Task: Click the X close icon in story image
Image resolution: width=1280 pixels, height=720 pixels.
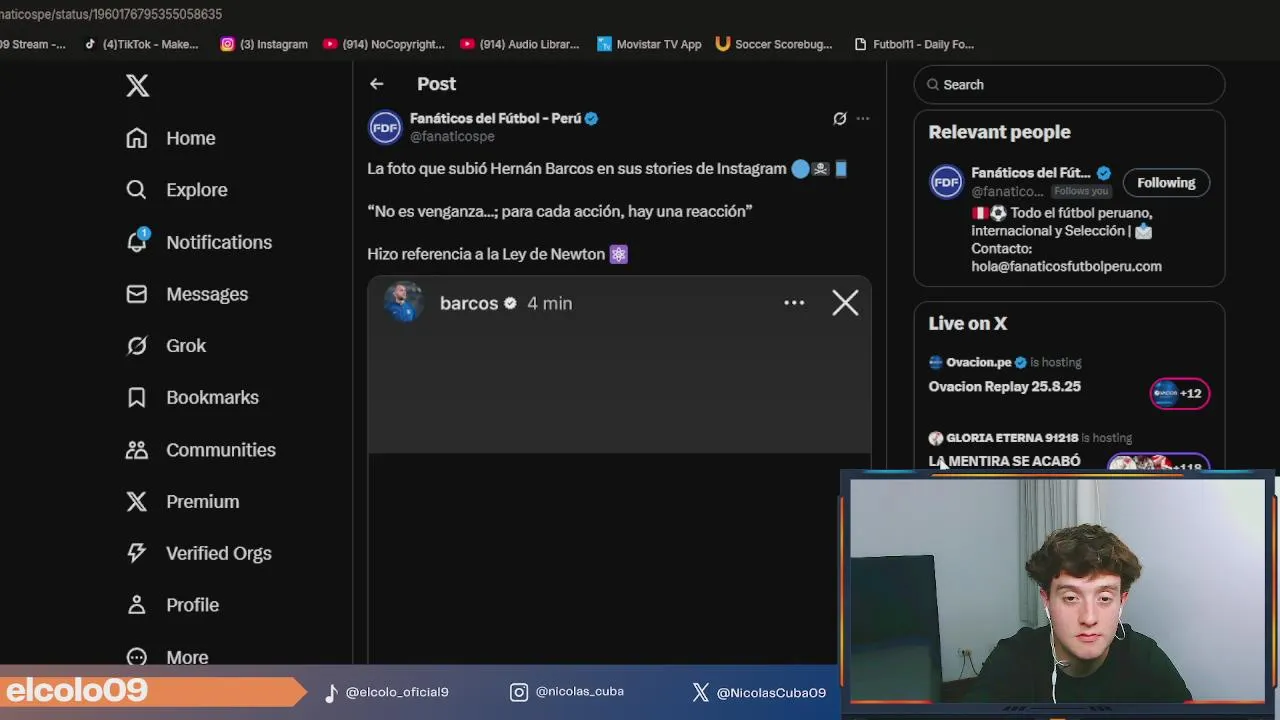Action: (845, 303)
